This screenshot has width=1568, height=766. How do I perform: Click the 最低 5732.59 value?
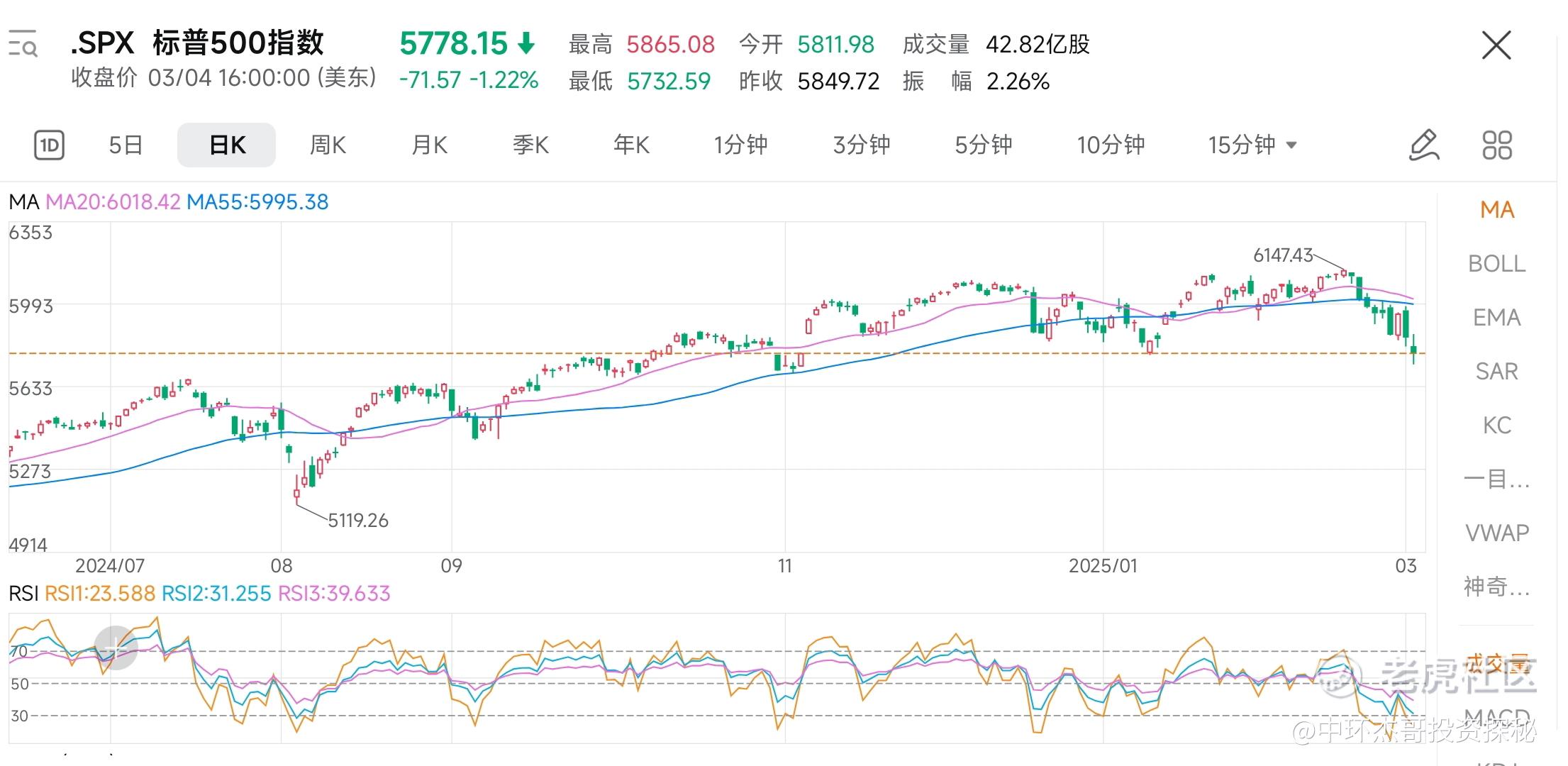click(669, 82)
